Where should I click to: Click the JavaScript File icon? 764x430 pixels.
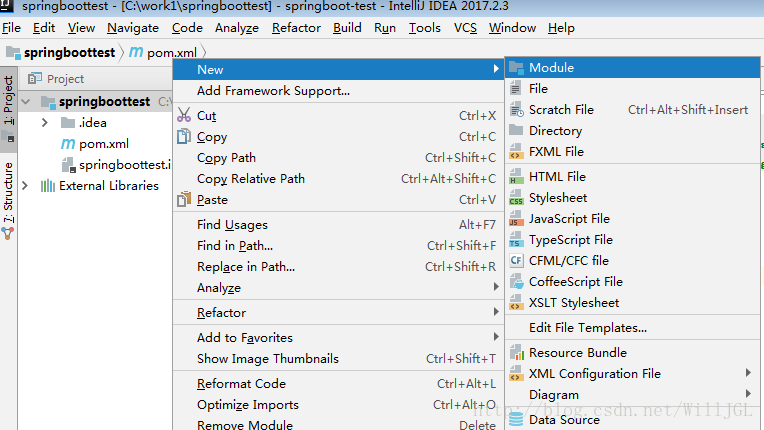(516, 219)
